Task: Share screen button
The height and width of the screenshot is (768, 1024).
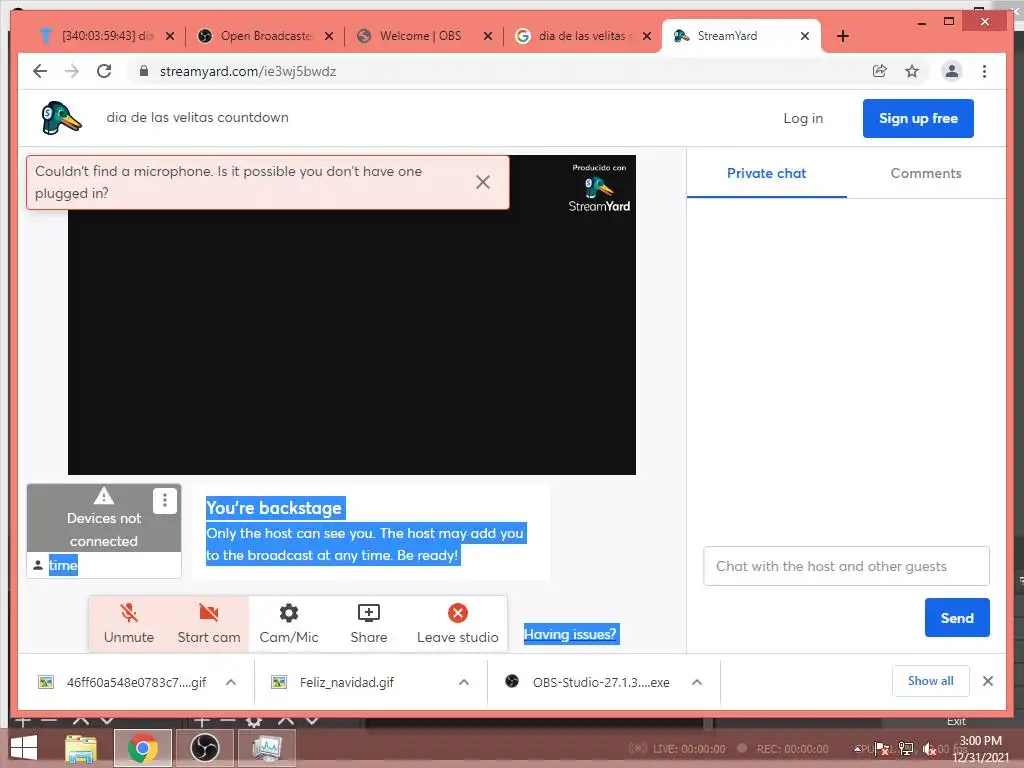Action: (368, 624)
